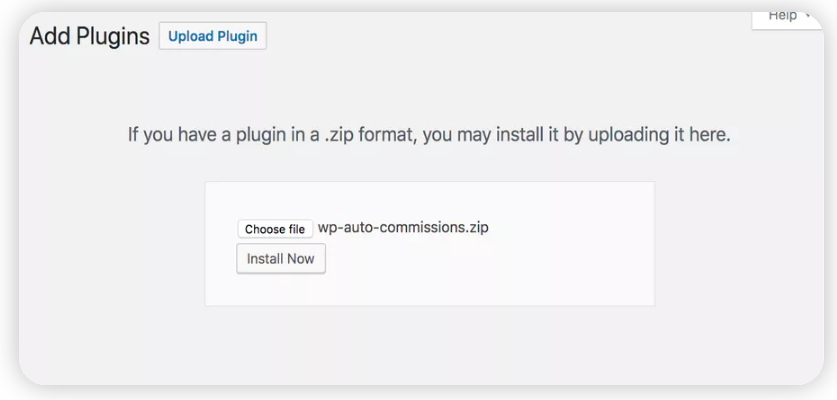Expand the Help panel arrow
The image size is (837, 400).
point(808,15)
